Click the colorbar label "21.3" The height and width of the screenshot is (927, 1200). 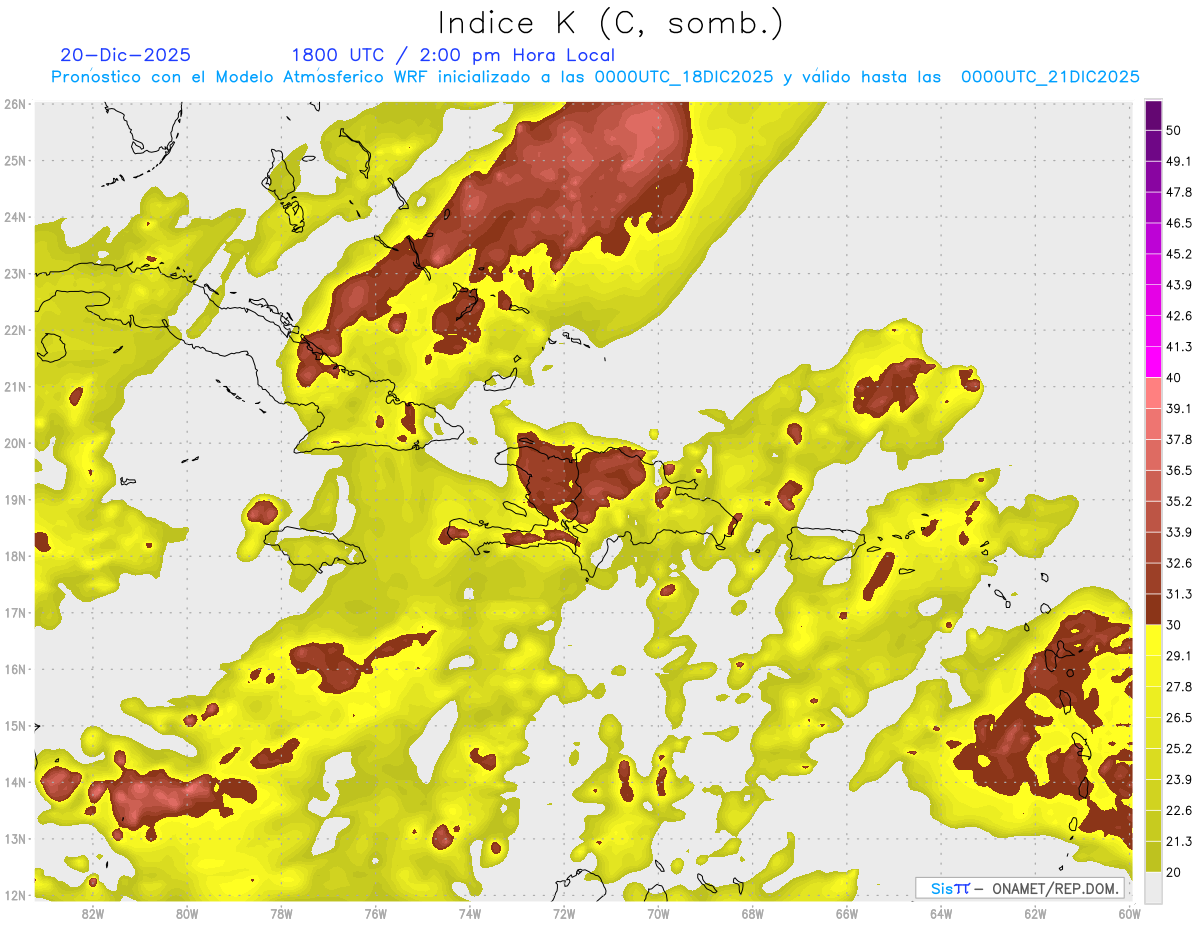(1179, 841)
